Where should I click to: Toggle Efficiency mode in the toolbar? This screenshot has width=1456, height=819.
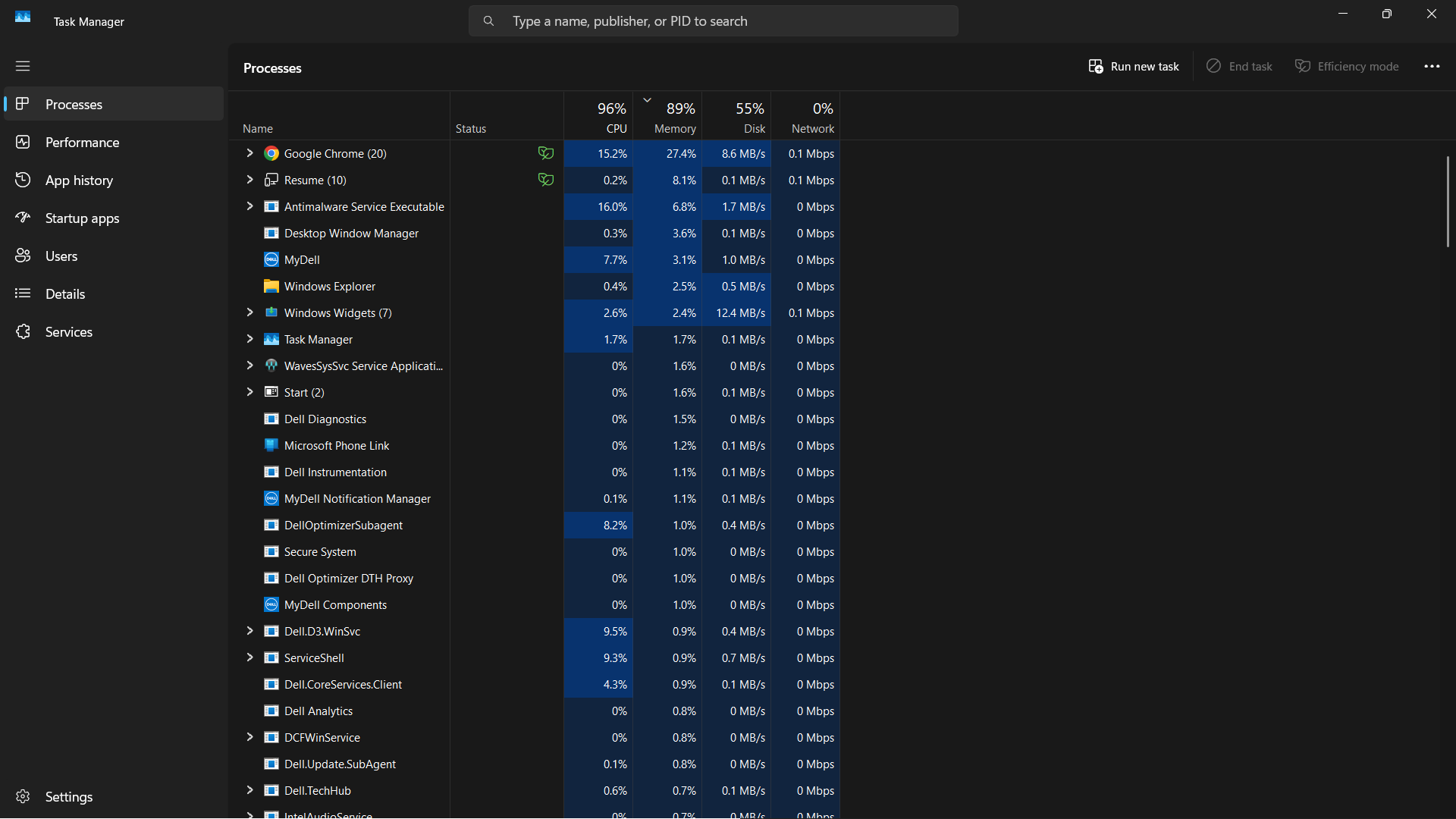coord(1347,67)
